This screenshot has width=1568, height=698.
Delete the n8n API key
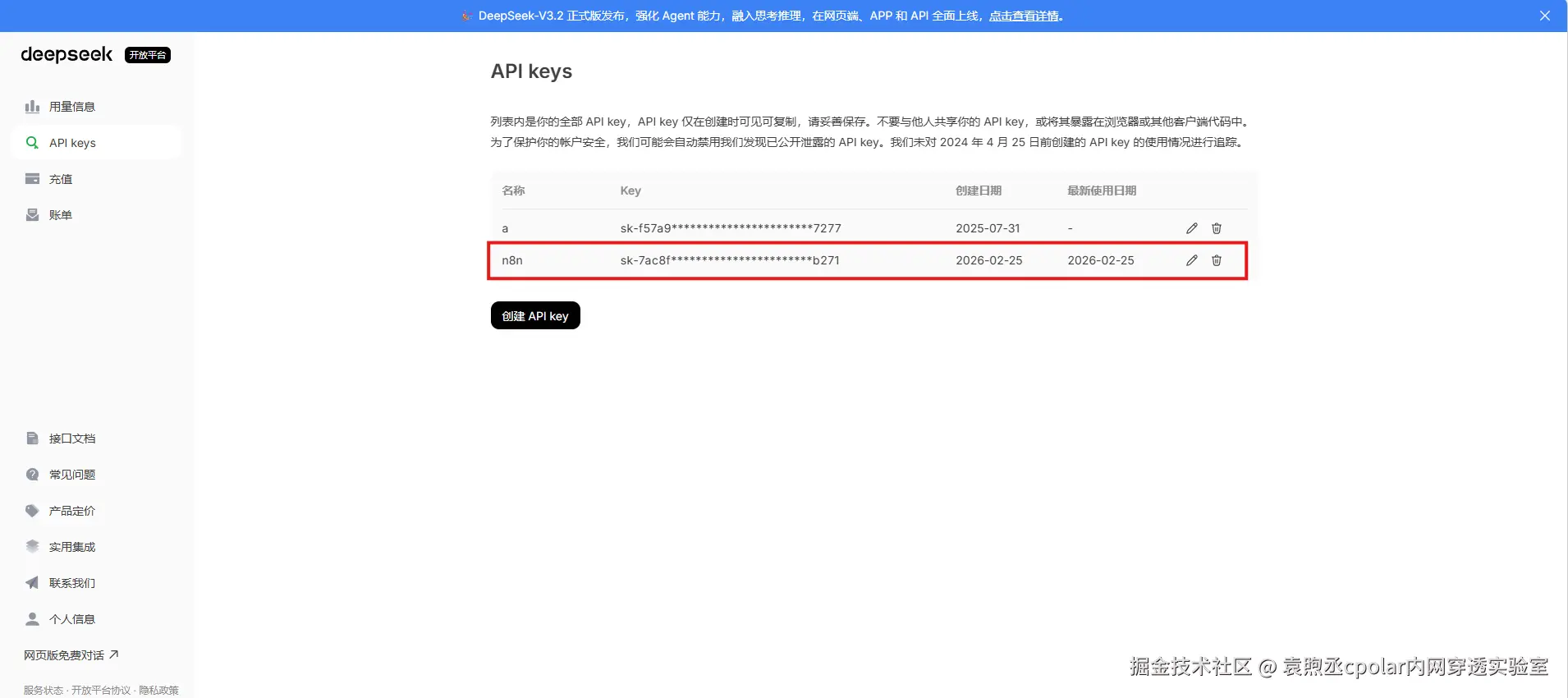(x=1217, y=260)
